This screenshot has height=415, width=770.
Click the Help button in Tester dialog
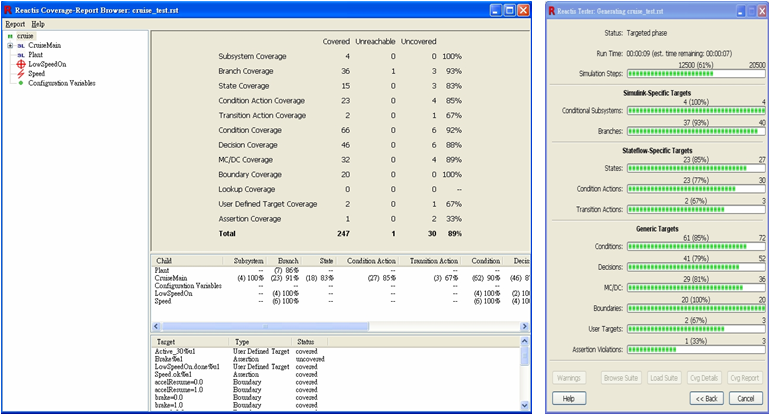568,398
